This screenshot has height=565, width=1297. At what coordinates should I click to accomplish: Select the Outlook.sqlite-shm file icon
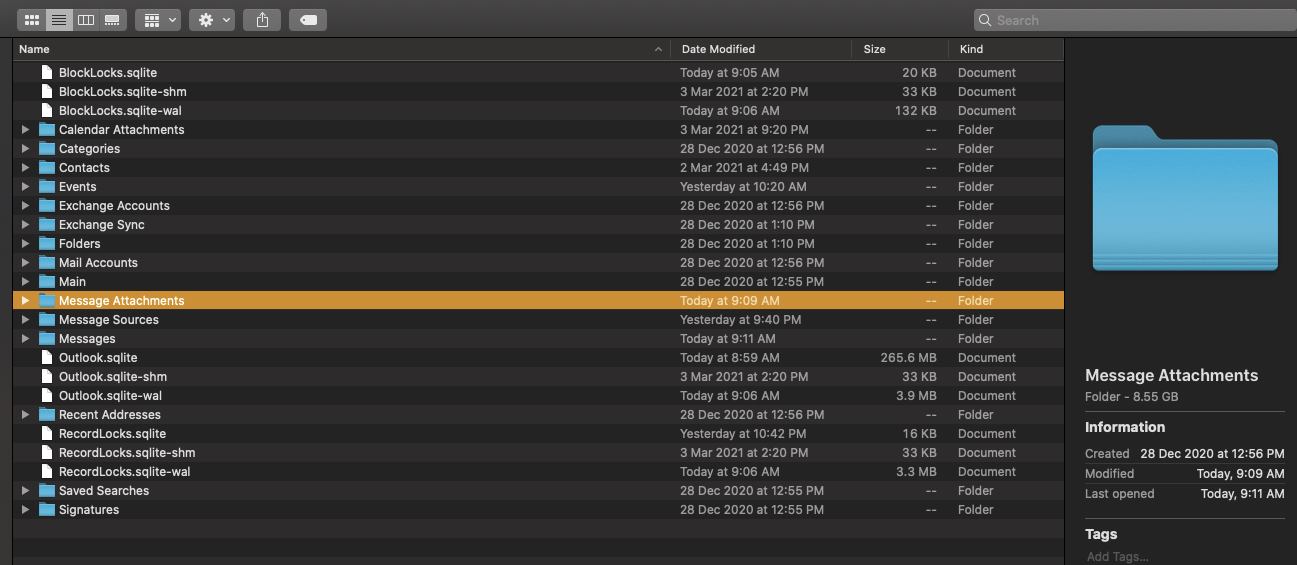(x=46, y=377)
